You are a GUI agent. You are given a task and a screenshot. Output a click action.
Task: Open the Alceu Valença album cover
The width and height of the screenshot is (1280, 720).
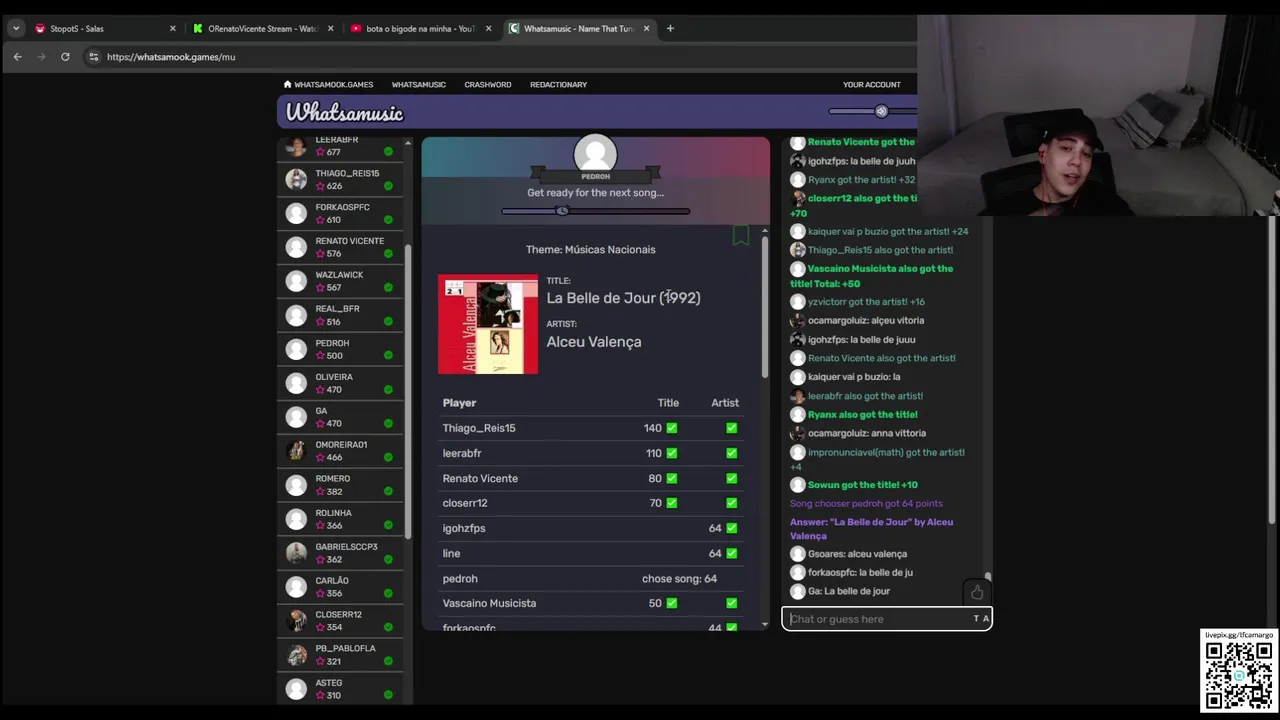point(488,325)
